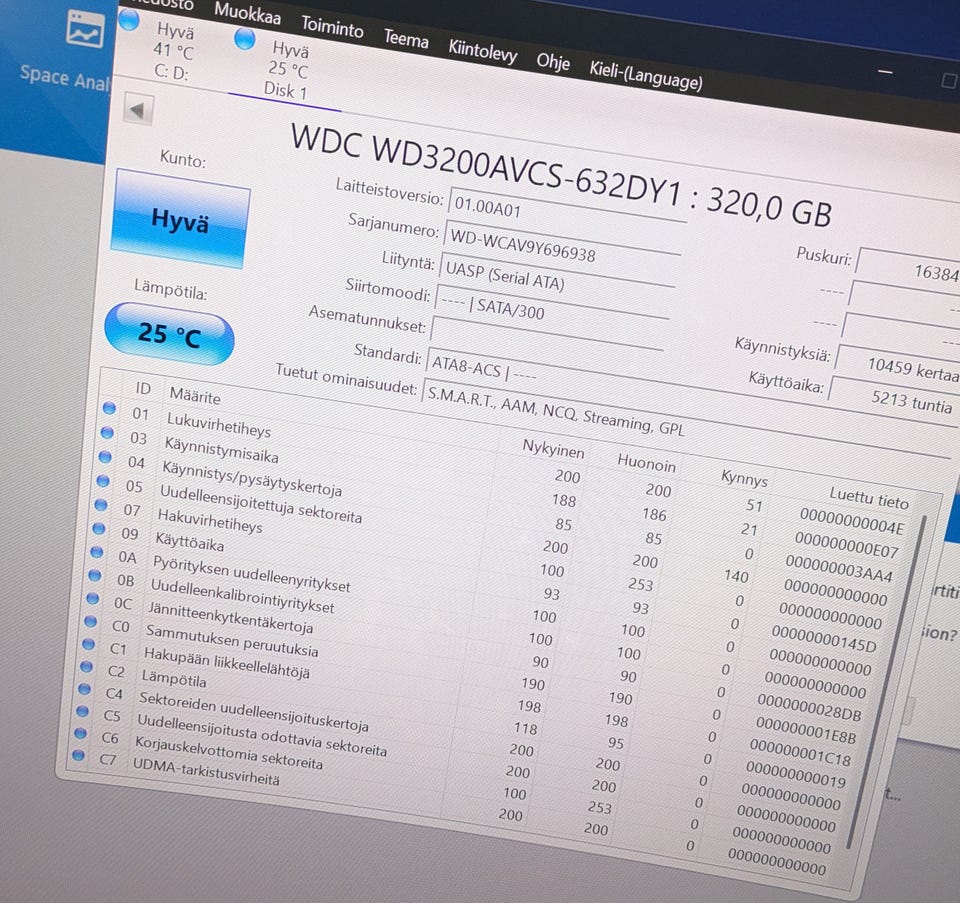Click the 25 °C temperature button
Image resolution: width=960 pixels, height=903 pixels.
point(169,334)
